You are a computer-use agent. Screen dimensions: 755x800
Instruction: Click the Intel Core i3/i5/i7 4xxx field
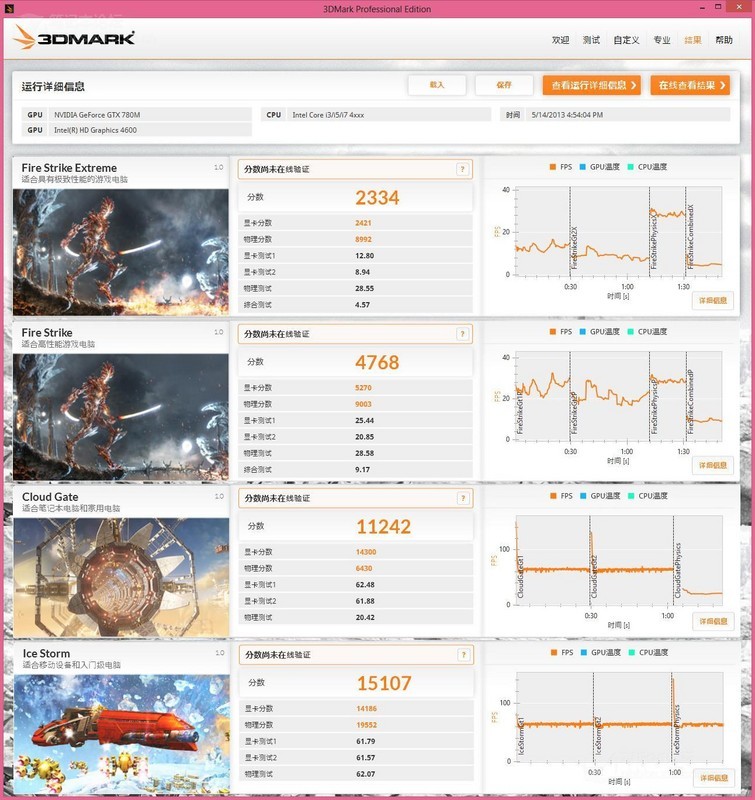click(389, 115)
